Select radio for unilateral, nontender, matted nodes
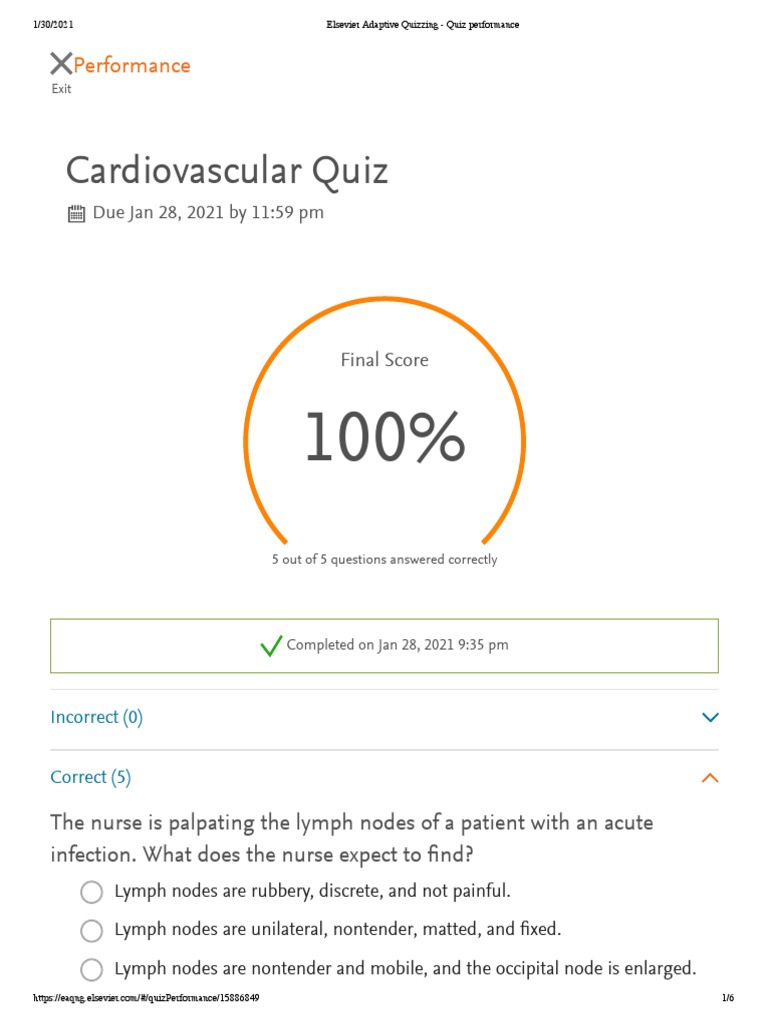Image resolution: width=768 pixels, height=1024 pixels. pos(91,931)
